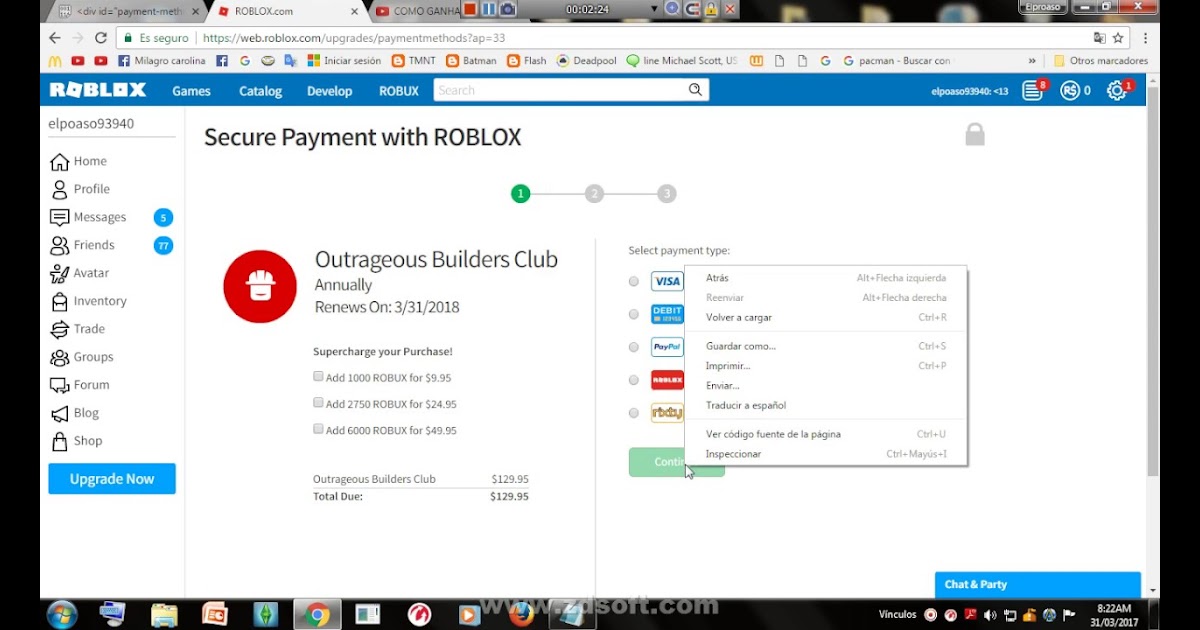Open the Chat & Party bar
This screenshot has height=630, width=1200.
coord(1037,584)
